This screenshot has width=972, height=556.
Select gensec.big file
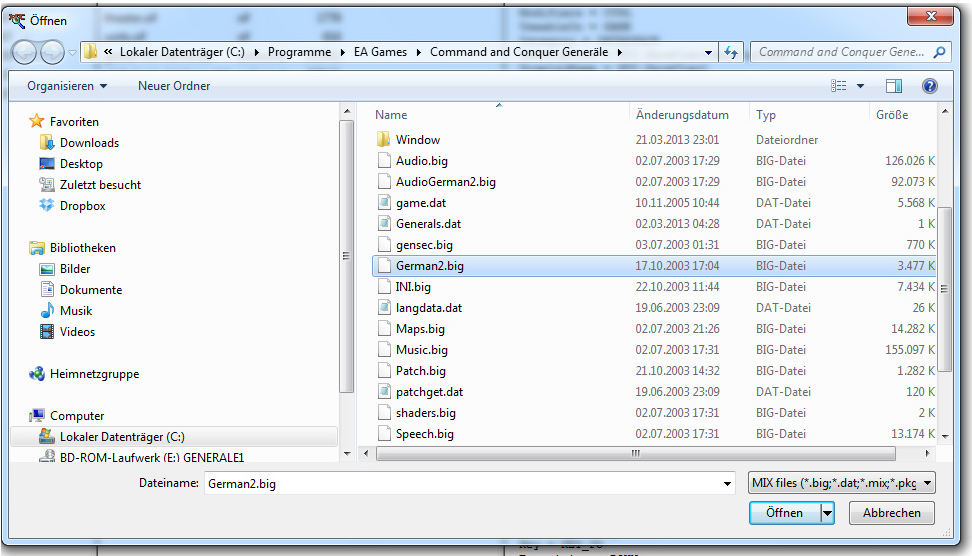pos(424,245)
